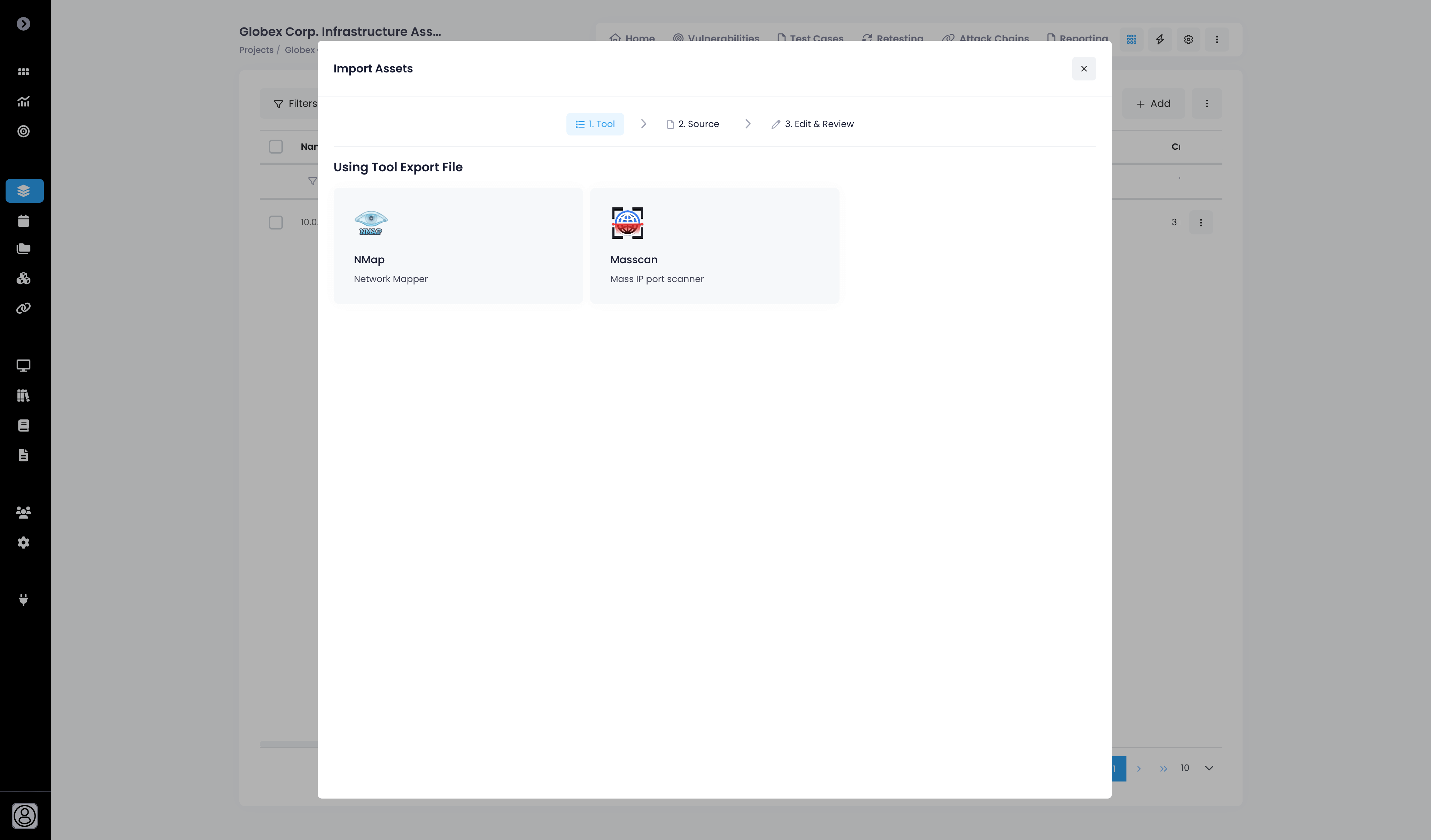
Task: Open the Projects breadcrumb link
Action: tap(256, 50)
